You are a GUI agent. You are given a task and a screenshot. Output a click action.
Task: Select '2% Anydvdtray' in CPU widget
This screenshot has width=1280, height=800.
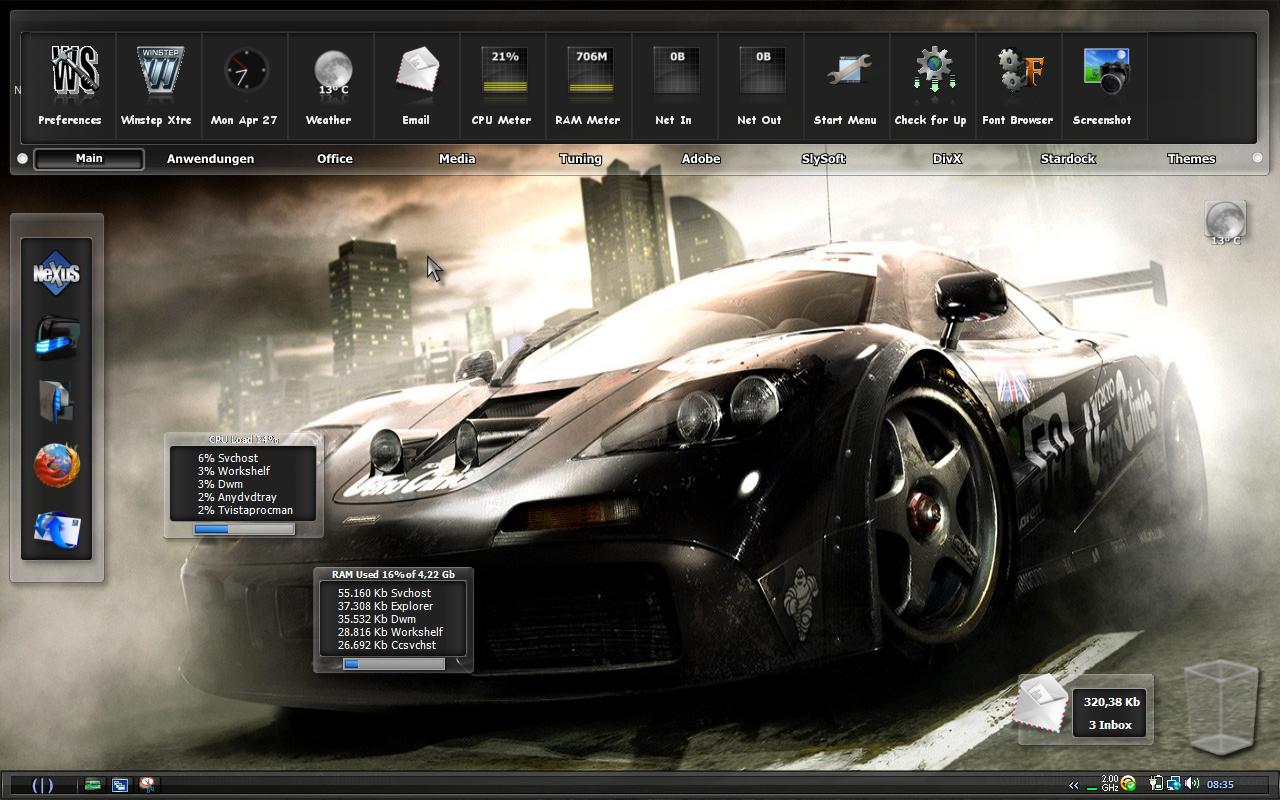[237, 497]
